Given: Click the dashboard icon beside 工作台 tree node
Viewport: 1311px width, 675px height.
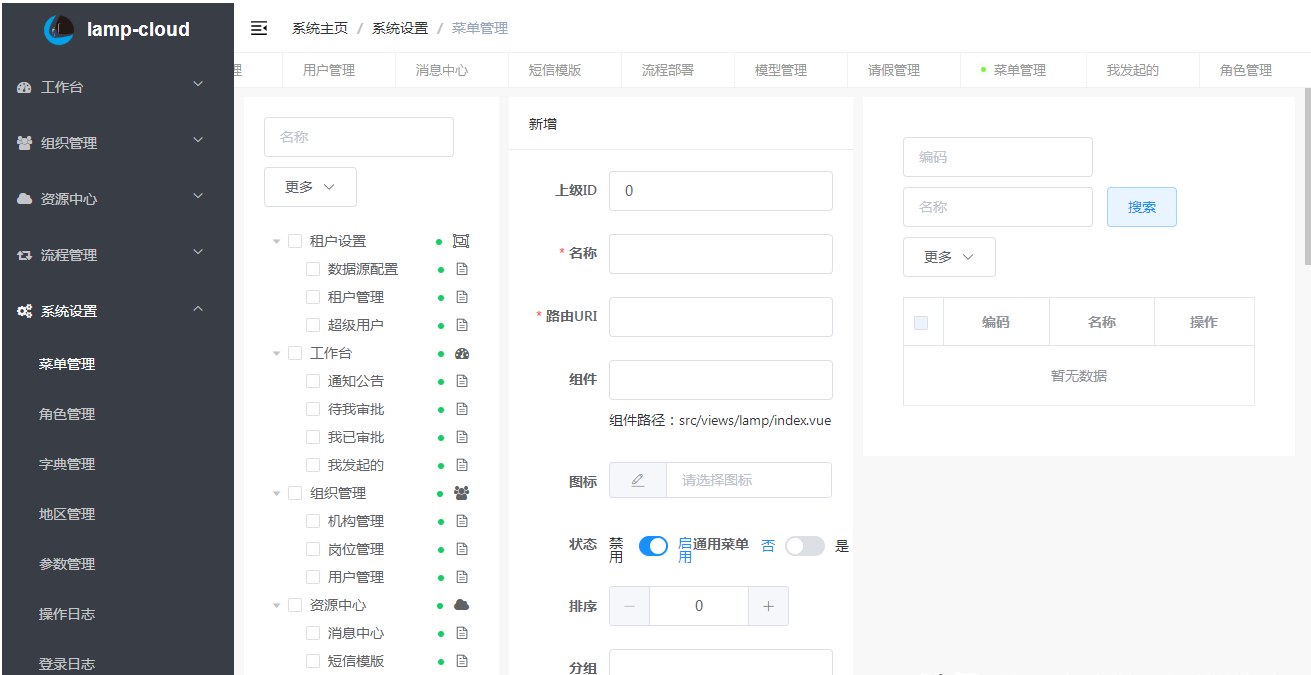Looking at the screenshot, I should coord(461,353).
